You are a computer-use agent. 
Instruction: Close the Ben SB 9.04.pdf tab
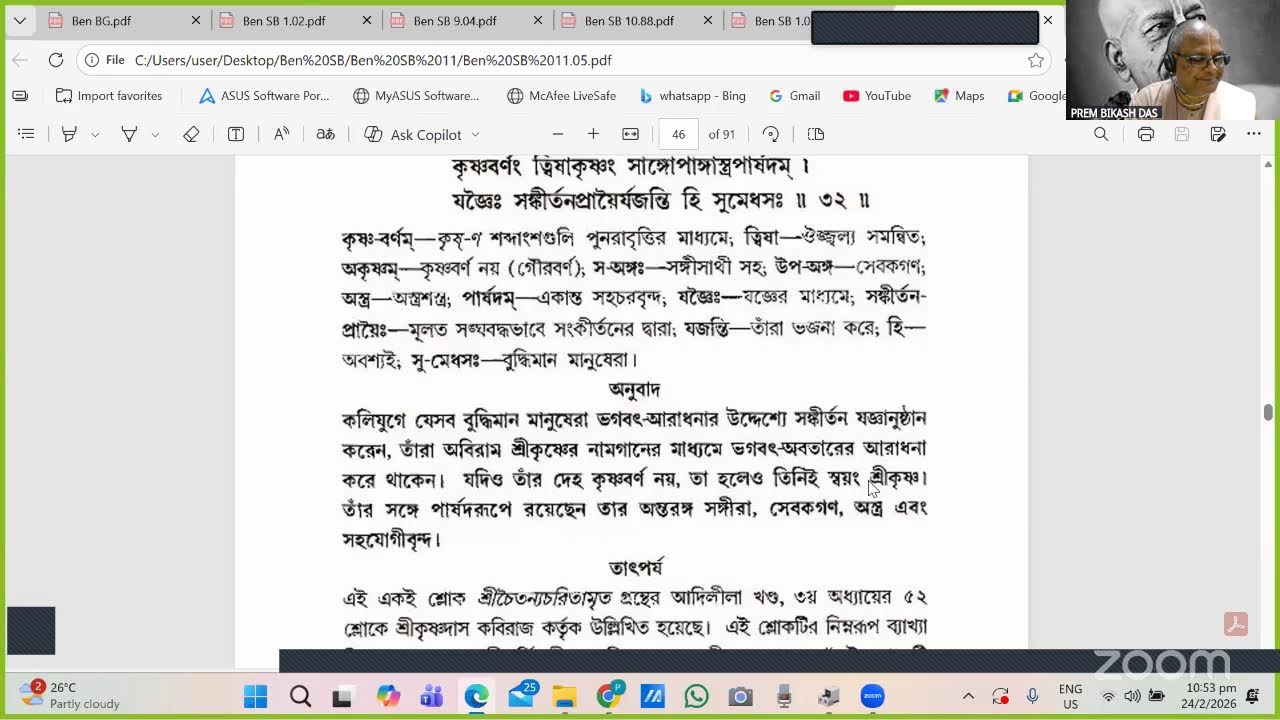(538, 20)
